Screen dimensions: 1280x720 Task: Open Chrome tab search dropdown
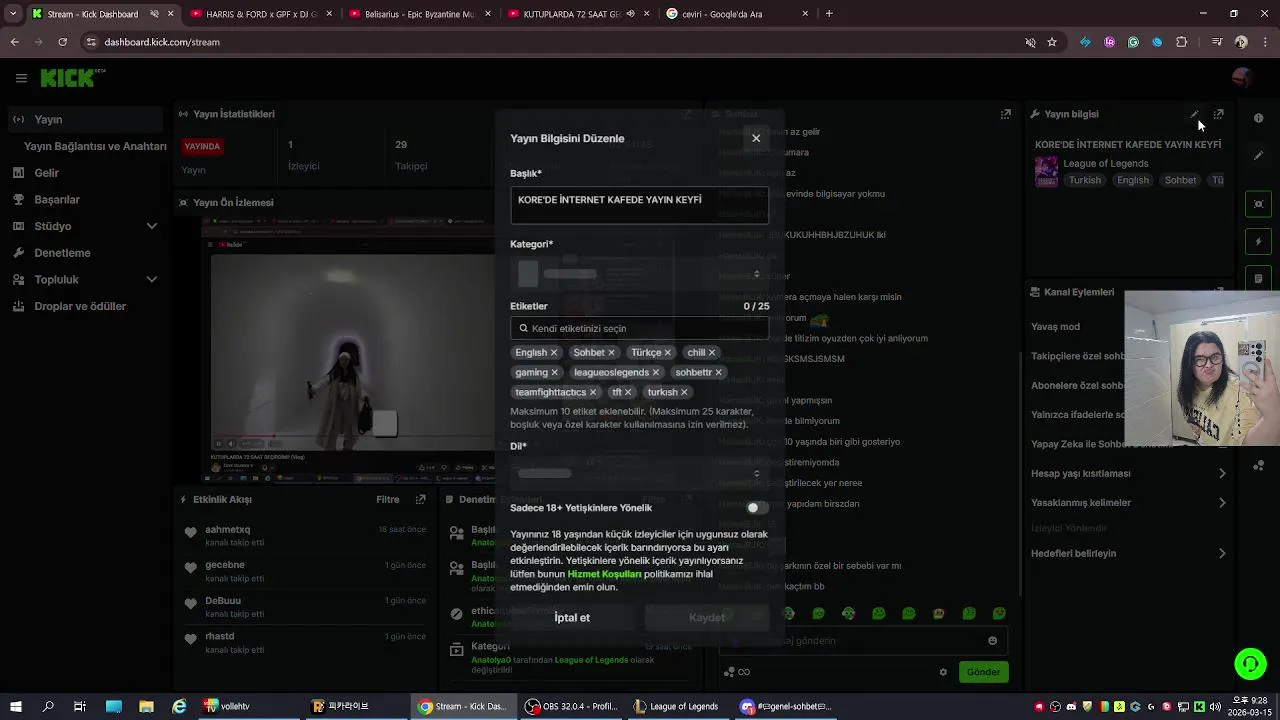pyautogui.click(x=13, y=14)
